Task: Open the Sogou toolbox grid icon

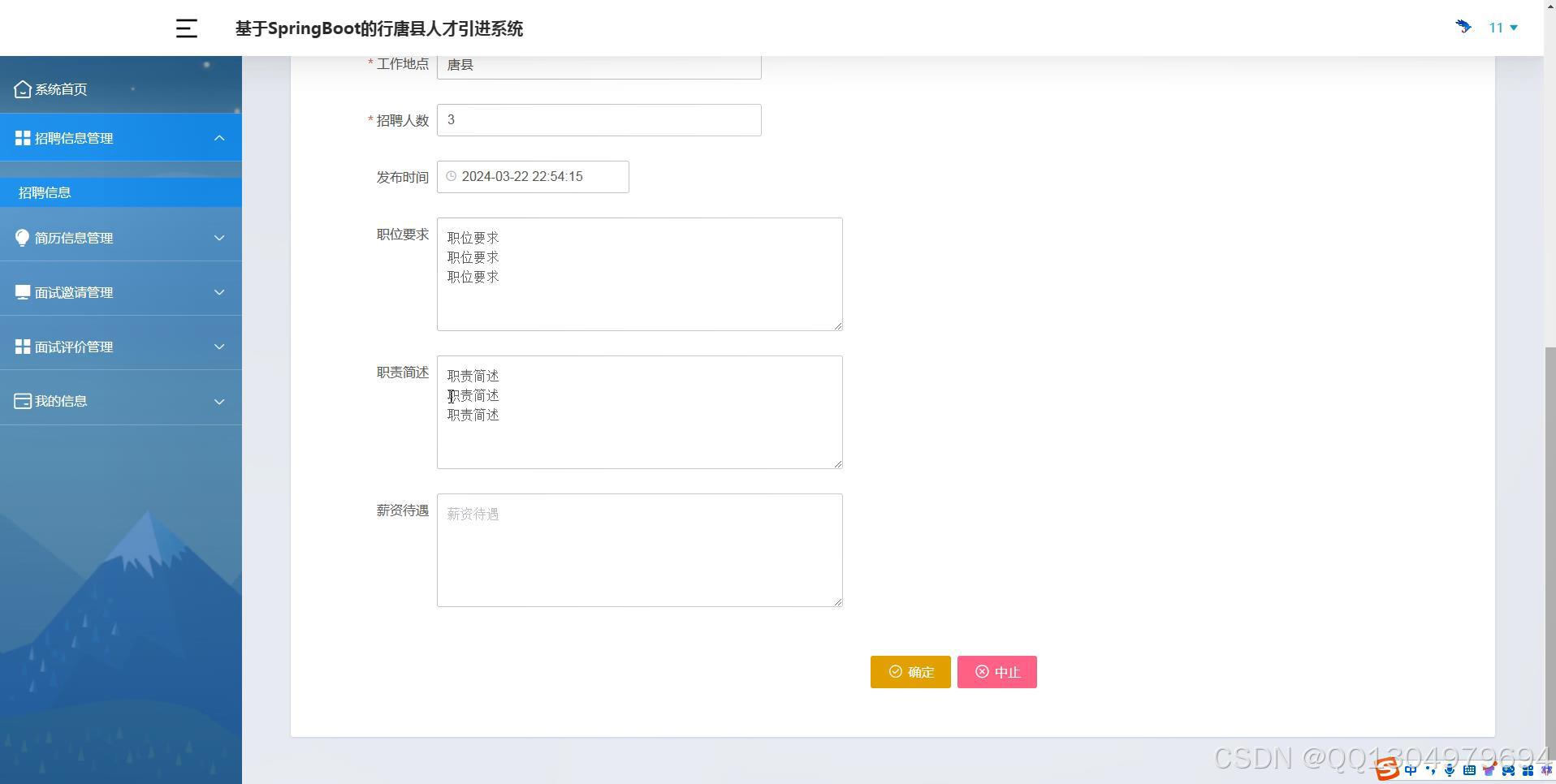Action: (x=1528, y=770)
